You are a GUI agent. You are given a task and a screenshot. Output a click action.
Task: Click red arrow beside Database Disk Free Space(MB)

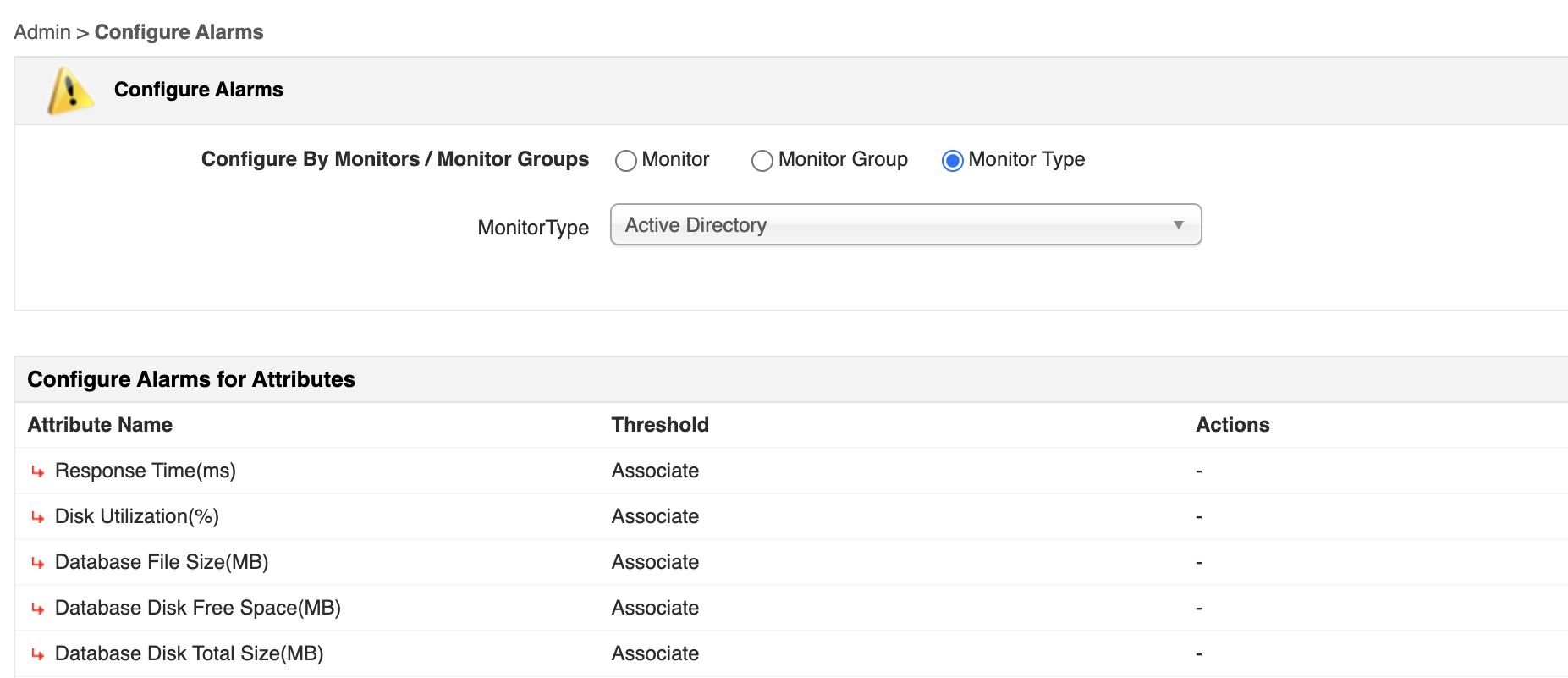point(38,609)
